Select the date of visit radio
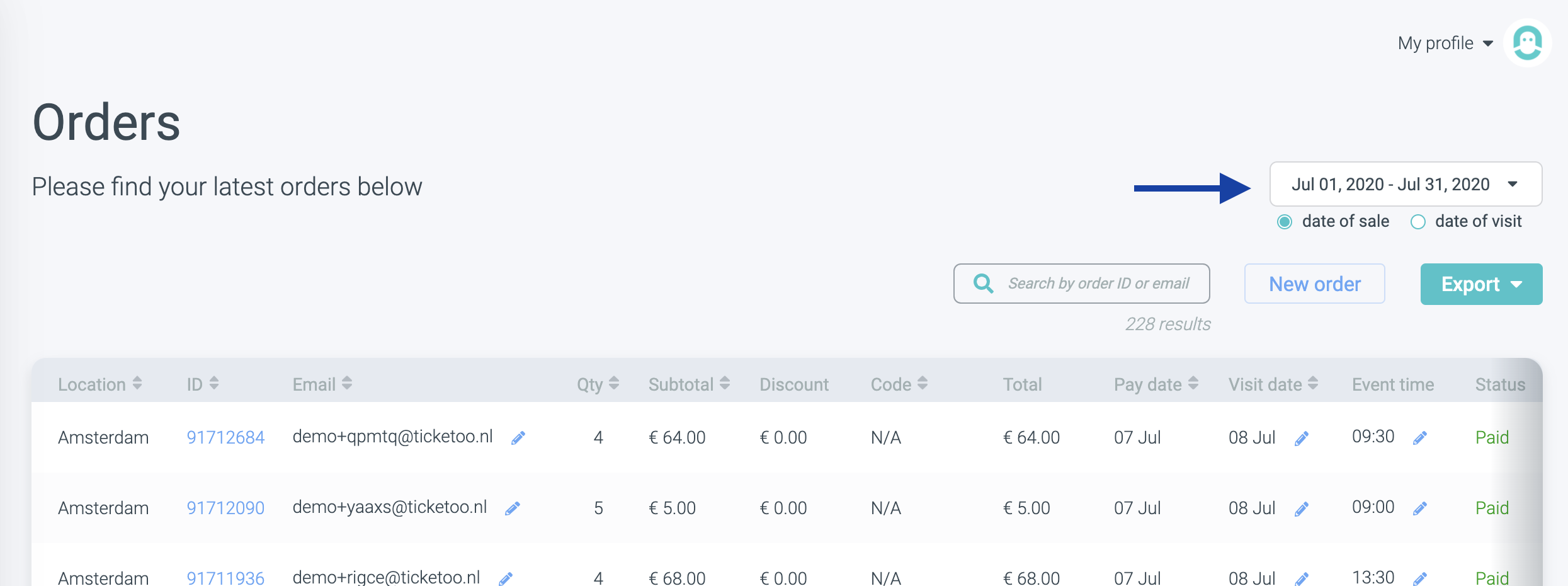The image size is (1568, 586). click(1418, 222)
